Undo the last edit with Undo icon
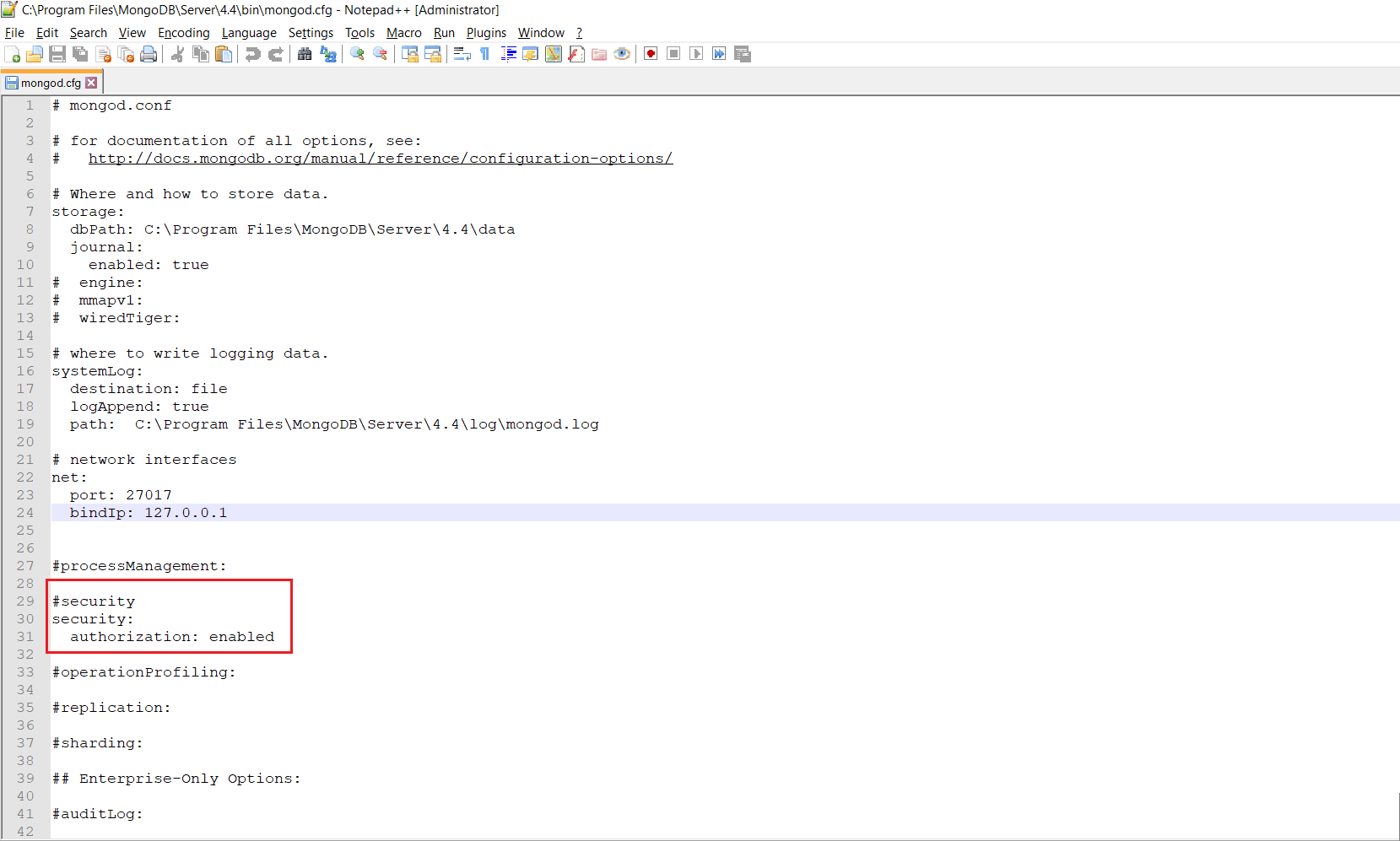 (252, 54)
